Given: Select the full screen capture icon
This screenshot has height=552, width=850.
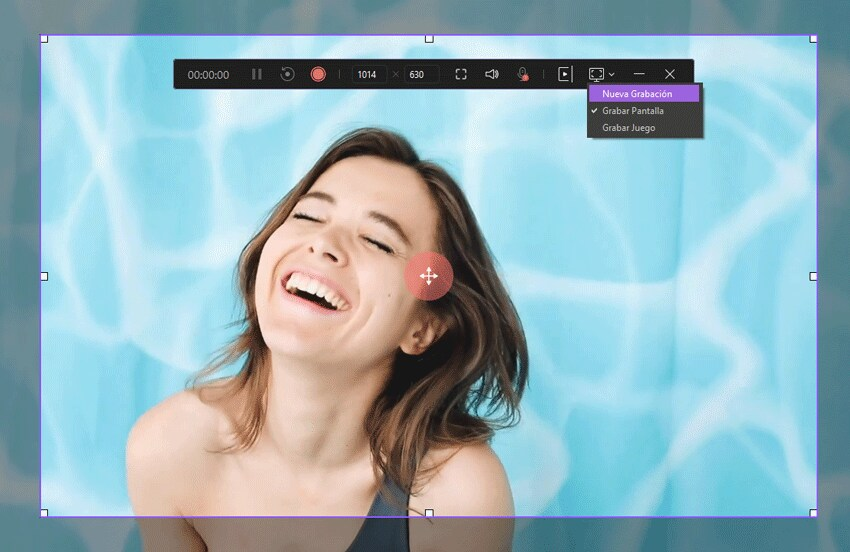Looking at the screenshot, I should coord(461,74).
